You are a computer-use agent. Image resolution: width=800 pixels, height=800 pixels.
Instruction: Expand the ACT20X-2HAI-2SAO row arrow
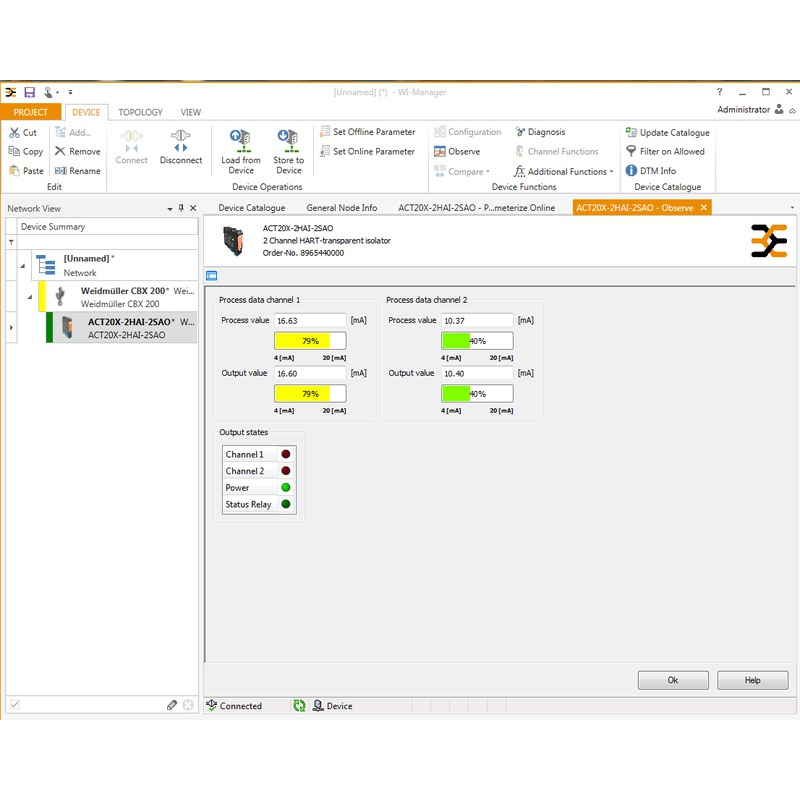click(11, 328)
